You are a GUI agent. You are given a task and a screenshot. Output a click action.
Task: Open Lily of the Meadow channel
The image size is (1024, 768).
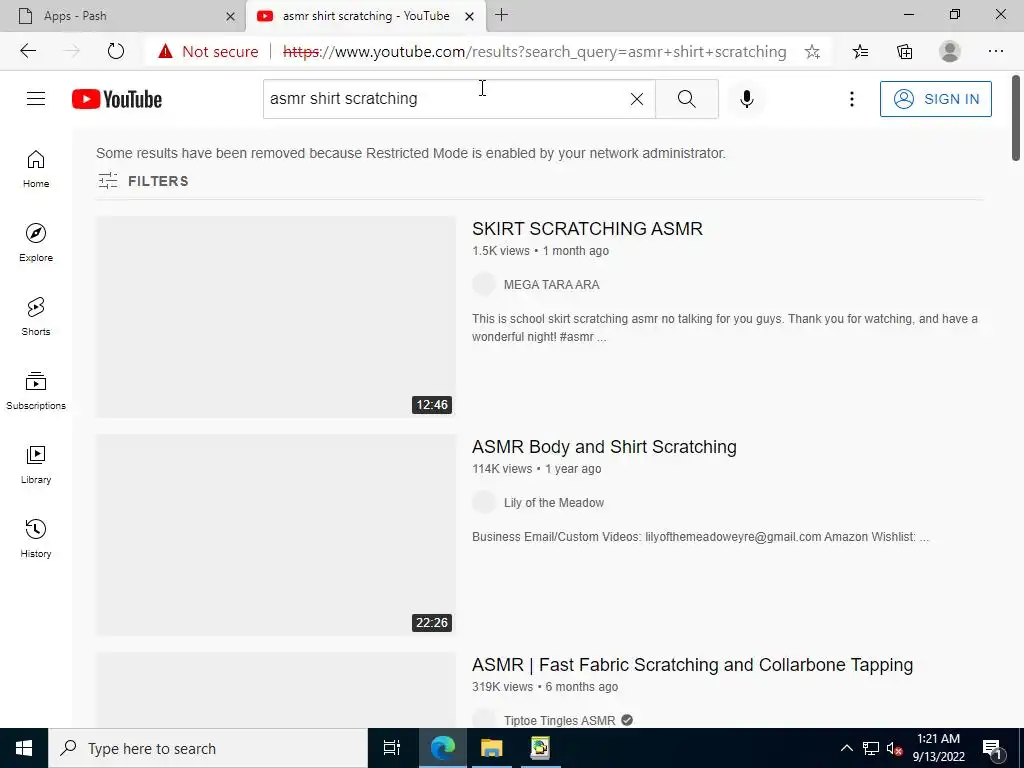click(553, 503)
